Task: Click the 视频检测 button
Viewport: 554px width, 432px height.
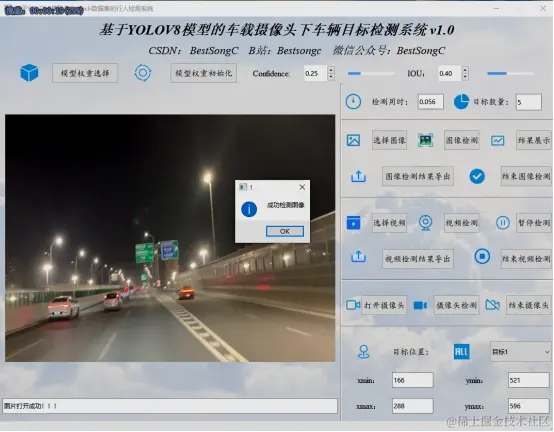Action: tap(461, 223)
